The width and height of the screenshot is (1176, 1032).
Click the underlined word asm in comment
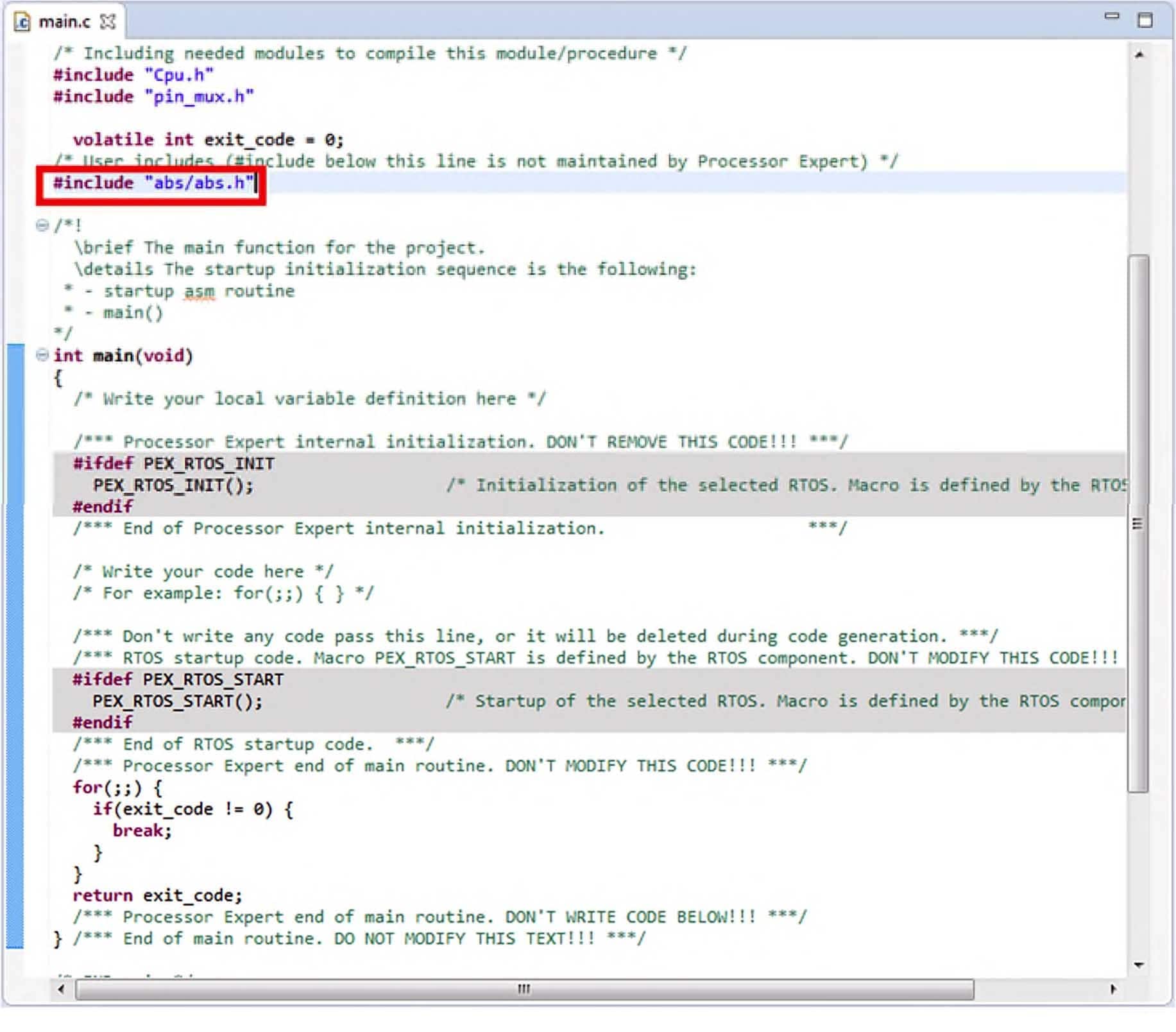coord(200,292)
